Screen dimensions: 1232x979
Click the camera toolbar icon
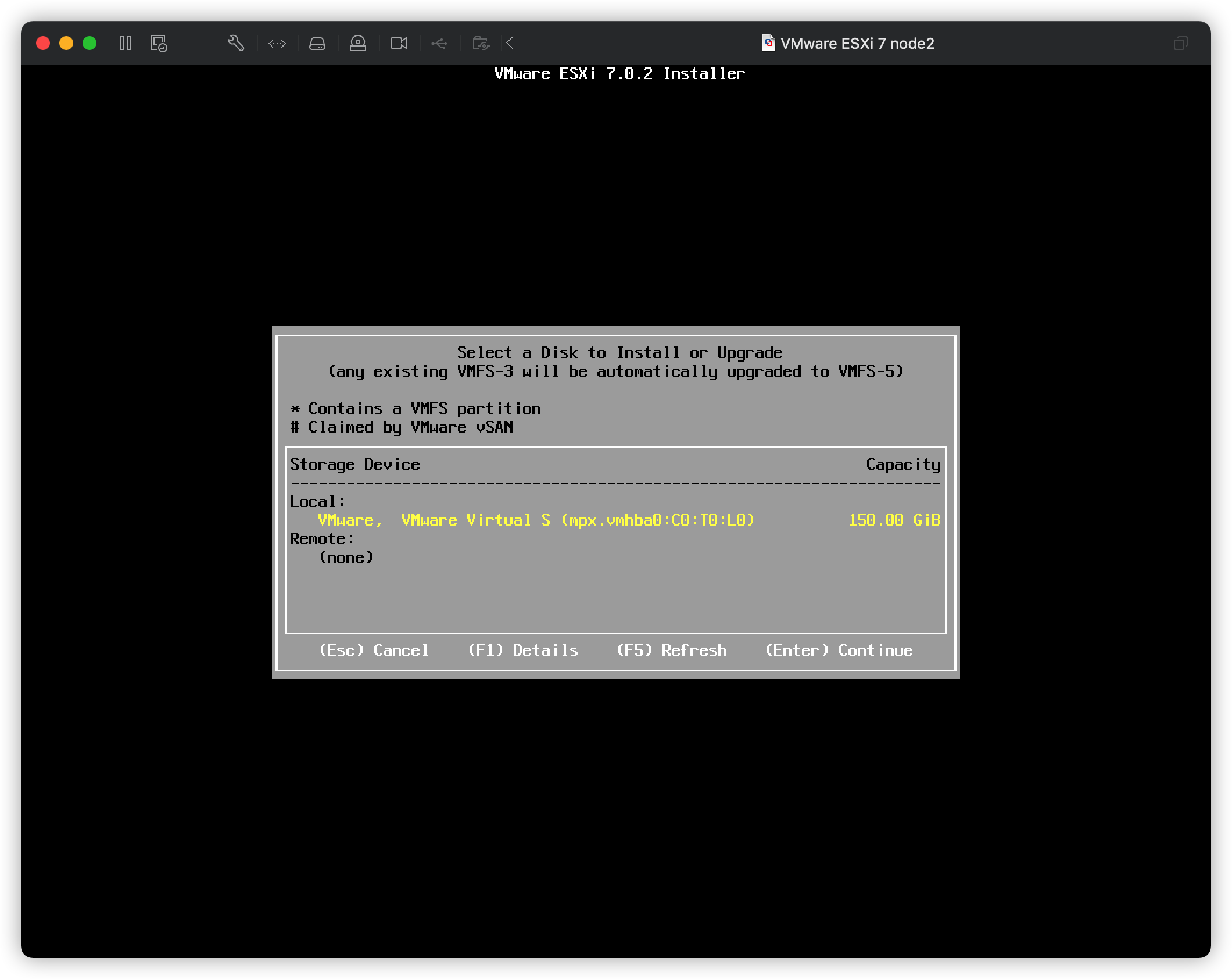pos(399,43)
